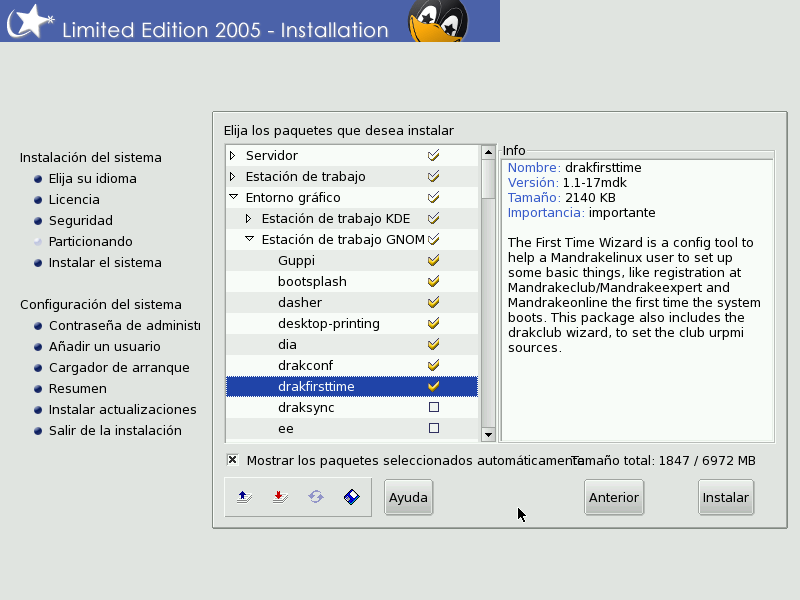
Task: Click the 'Contraseña de administ' step
Action: [124, 326]
